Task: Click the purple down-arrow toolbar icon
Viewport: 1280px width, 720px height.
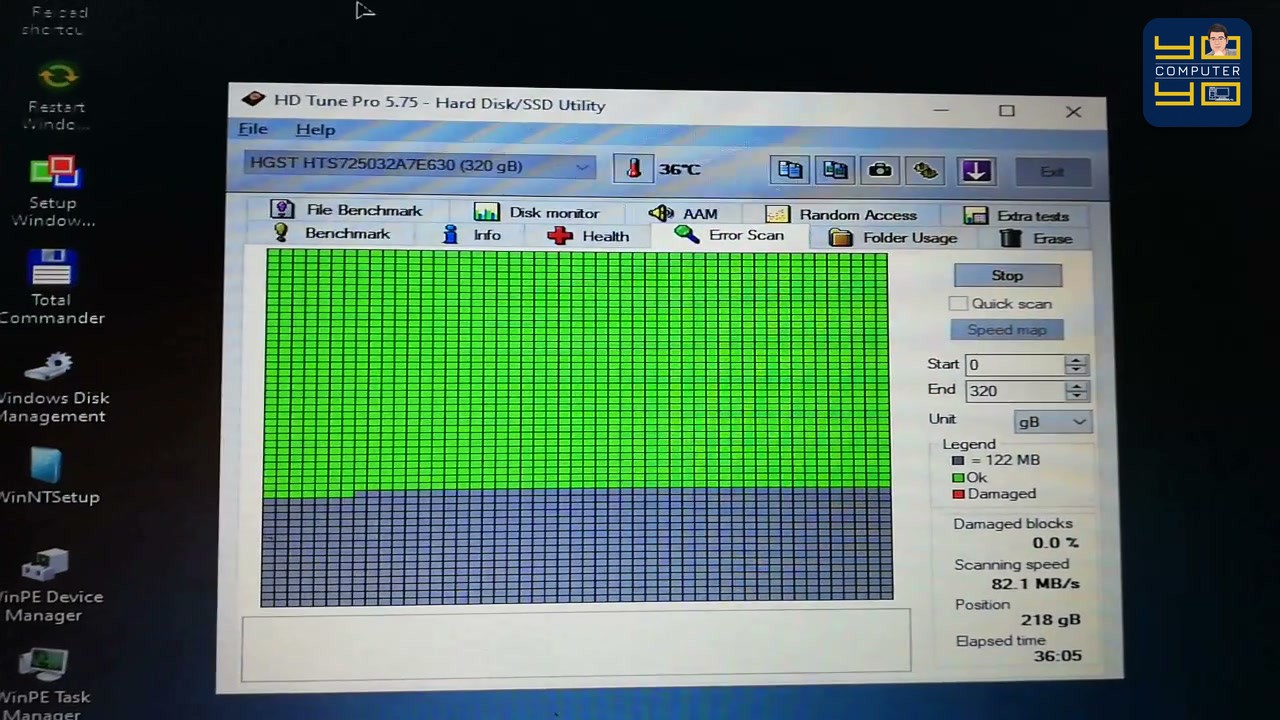Action: [975, 171]
